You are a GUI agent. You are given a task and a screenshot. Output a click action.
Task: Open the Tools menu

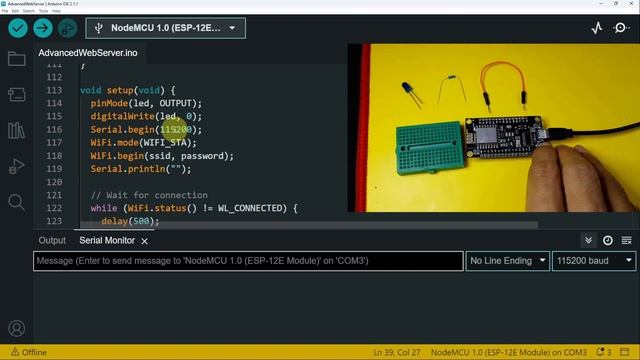point(43,11)
